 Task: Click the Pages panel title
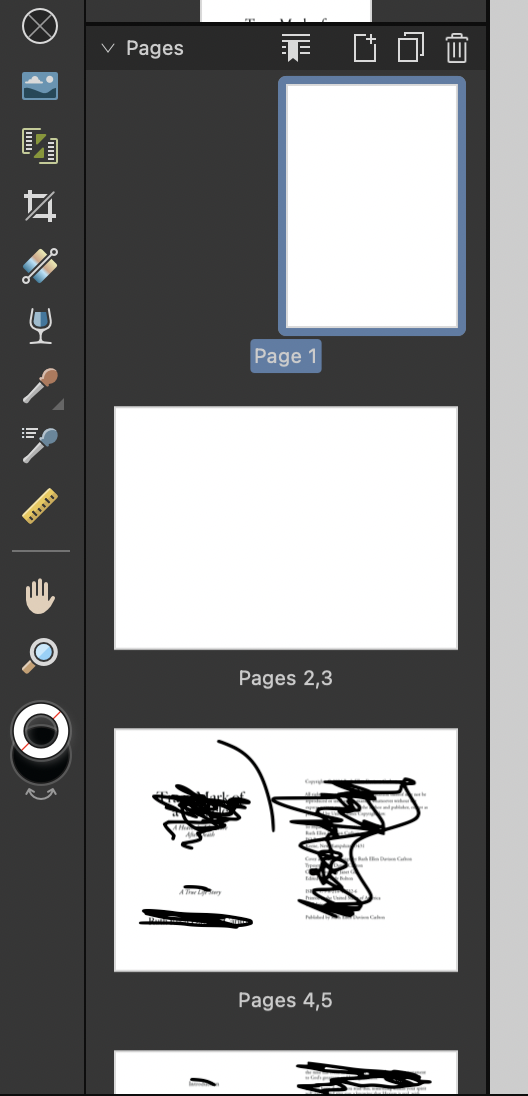(155, 48)
